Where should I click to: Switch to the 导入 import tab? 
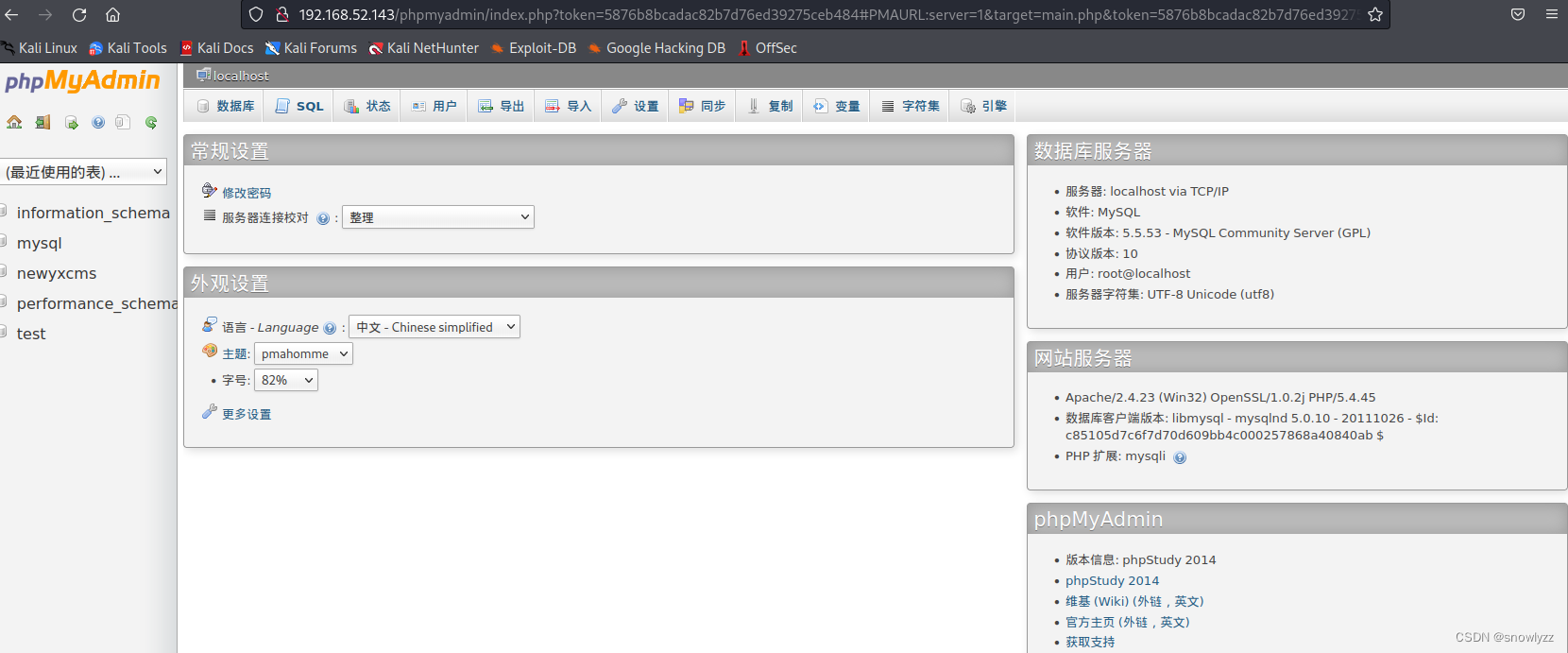[569, 106]
